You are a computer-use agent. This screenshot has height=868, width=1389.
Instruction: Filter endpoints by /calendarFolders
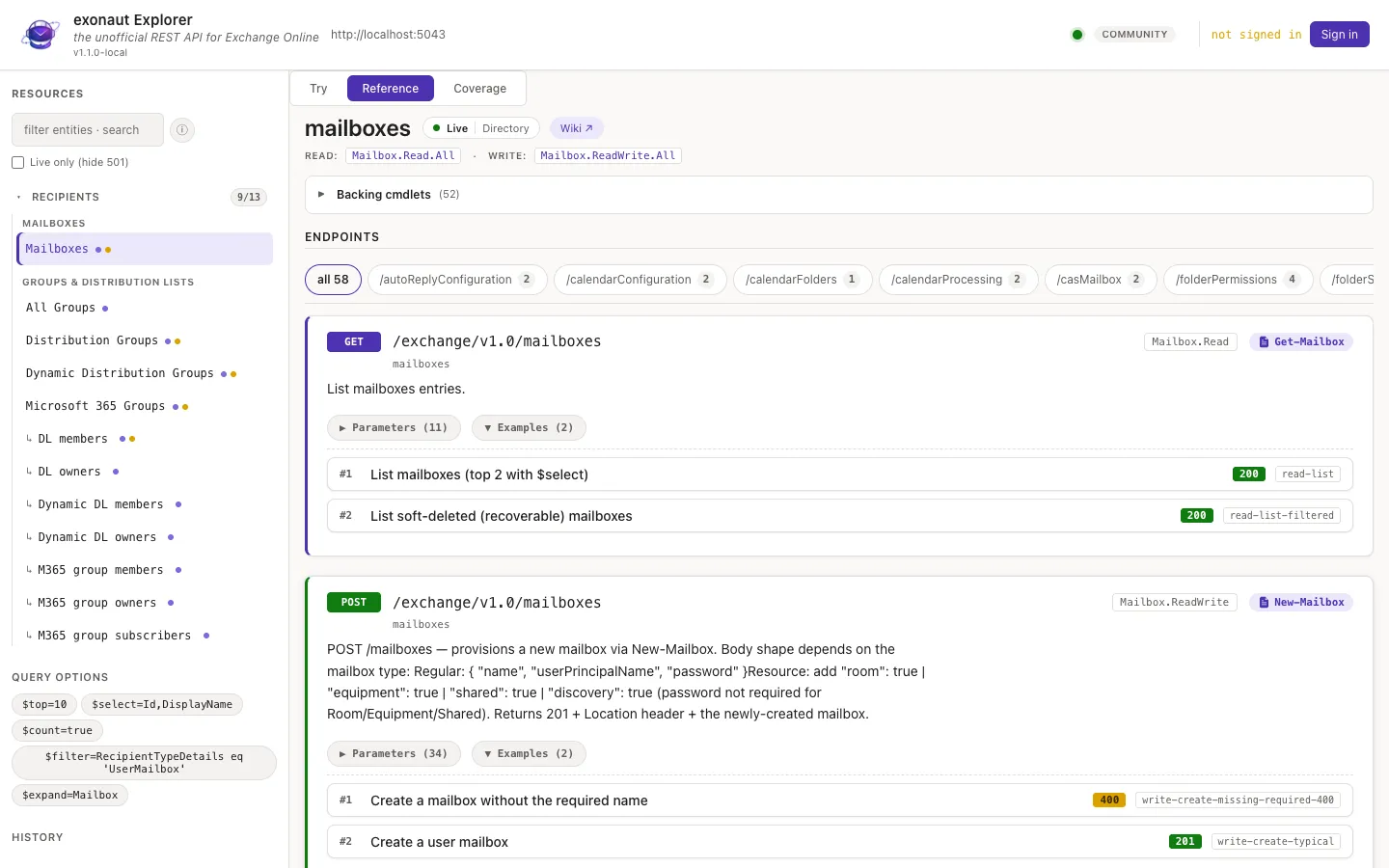click(x=803, y=280)
